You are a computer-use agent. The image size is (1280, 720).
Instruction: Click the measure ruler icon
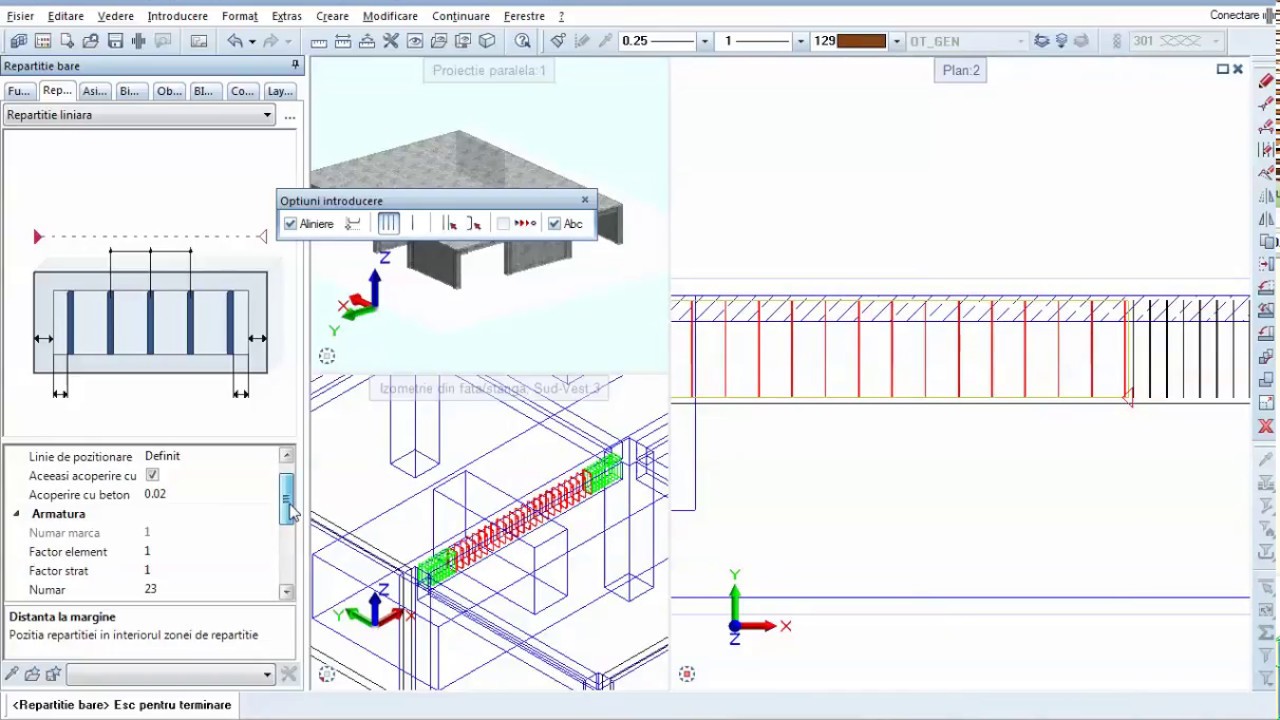click(319, 41)
